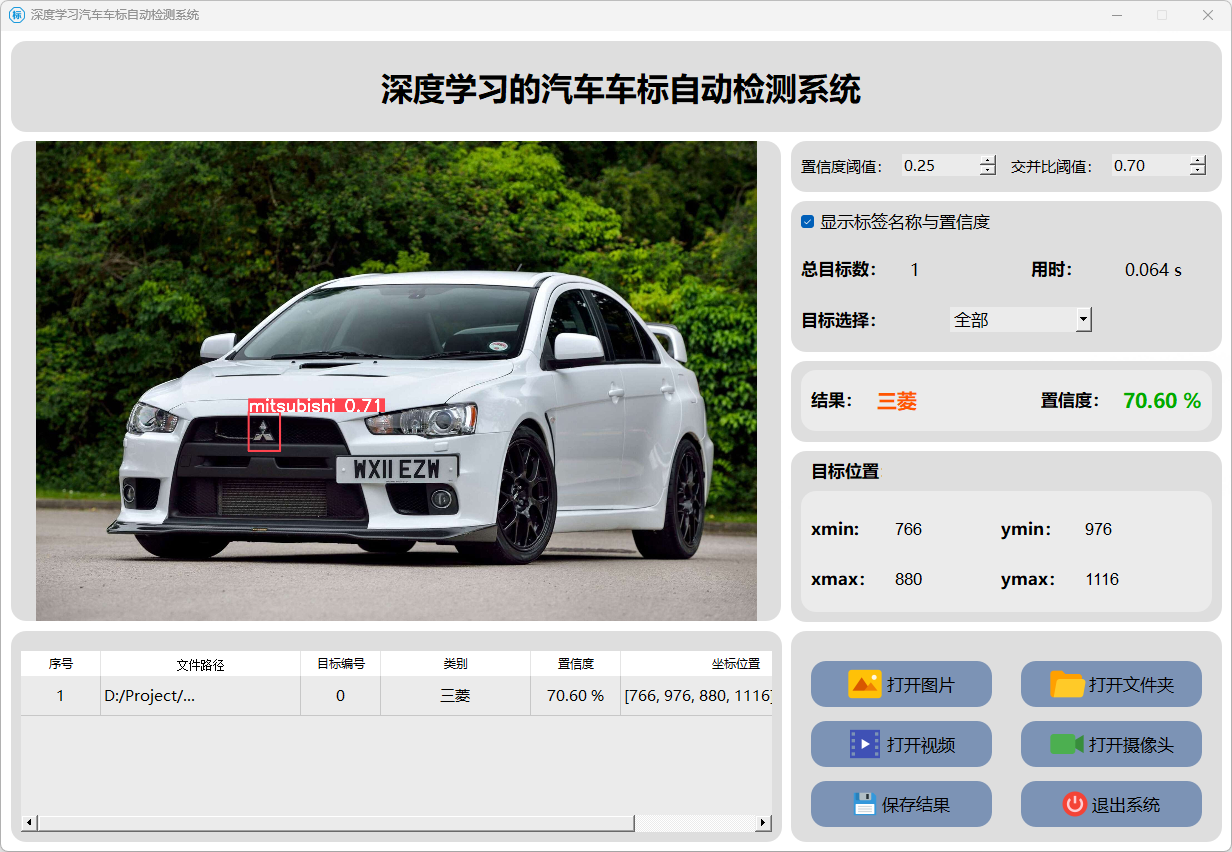Toggle show label name and confidence checkbox
Image resolution: width=1232 pixels, height=852 pixels.
pyautogui.click(x=808, y=222)
